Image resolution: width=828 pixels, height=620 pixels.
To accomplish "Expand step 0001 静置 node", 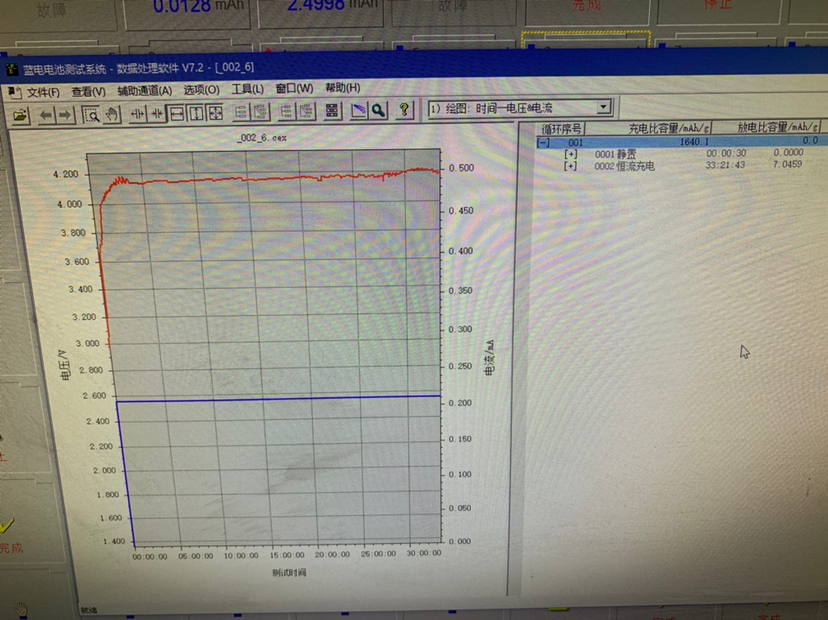I will coord(571,154).
